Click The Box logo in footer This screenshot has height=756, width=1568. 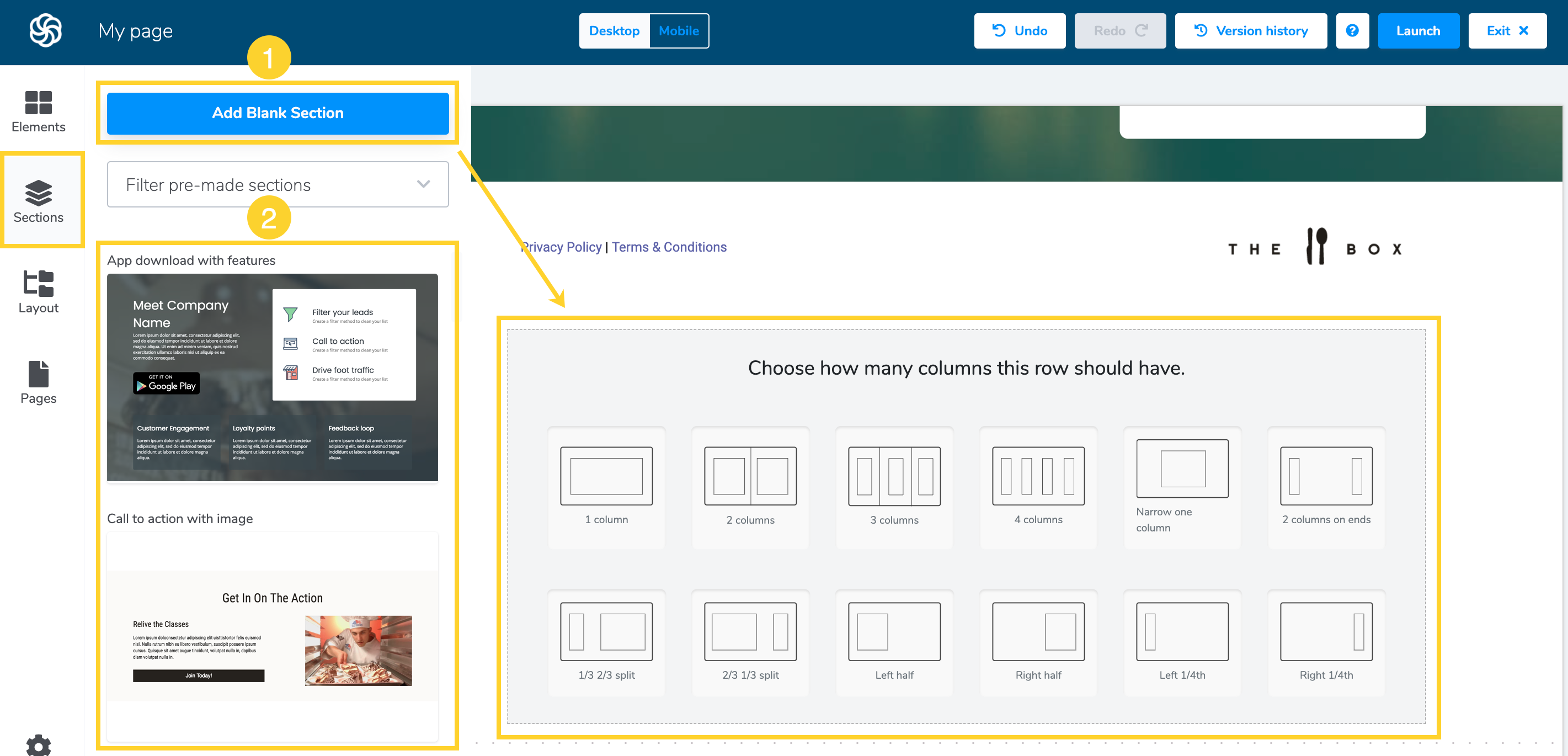(1315, 247)
